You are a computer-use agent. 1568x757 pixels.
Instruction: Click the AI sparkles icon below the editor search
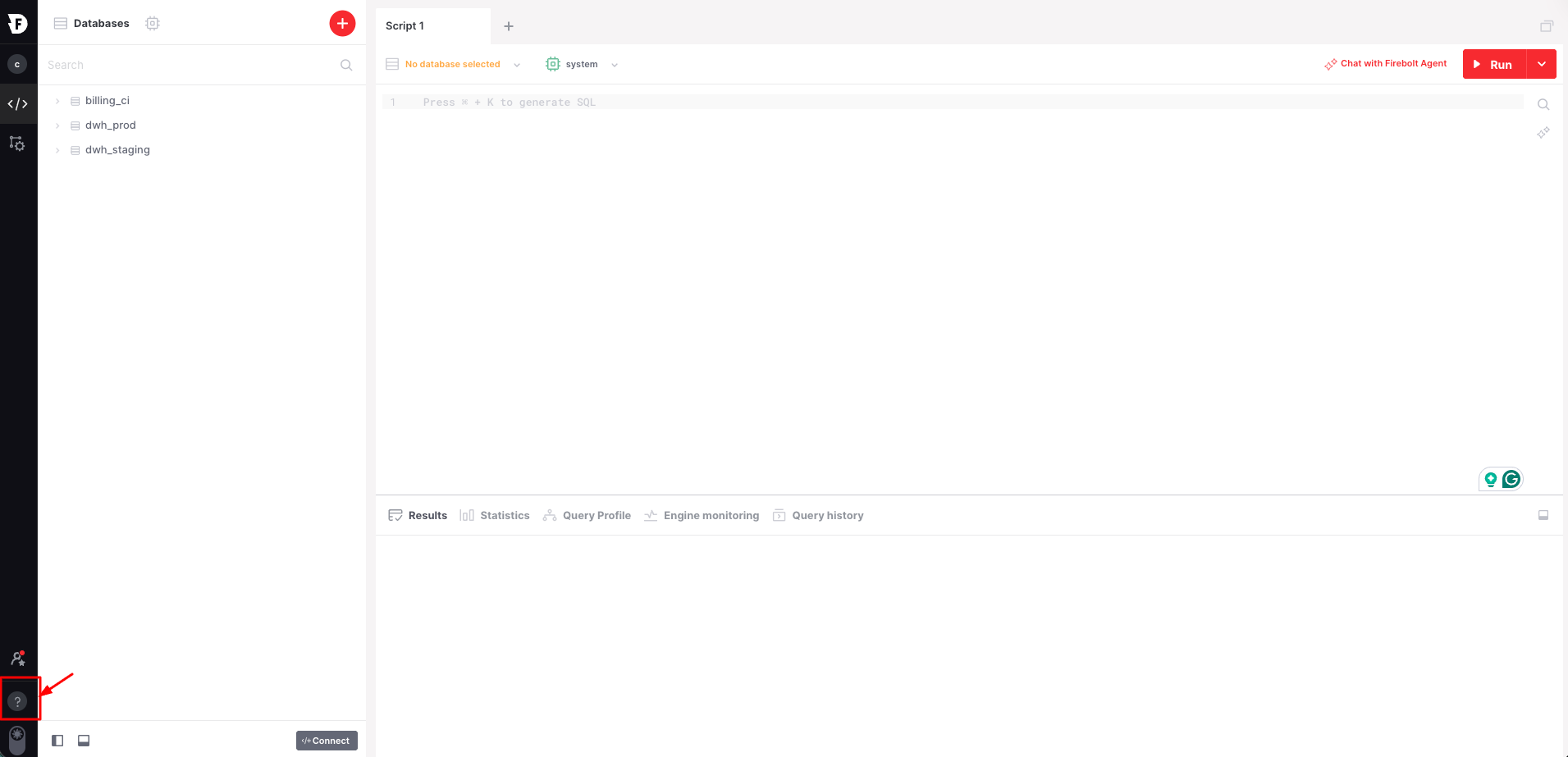pyautogui.click(x=1543, y=132)
